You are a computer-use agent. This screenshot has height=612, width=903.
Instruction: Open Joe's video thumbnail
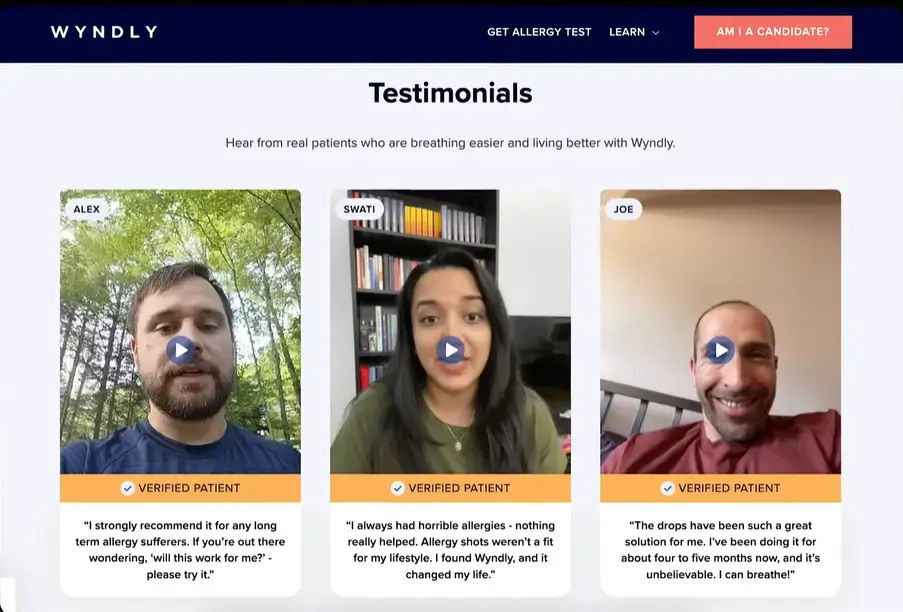pos(720,332)
